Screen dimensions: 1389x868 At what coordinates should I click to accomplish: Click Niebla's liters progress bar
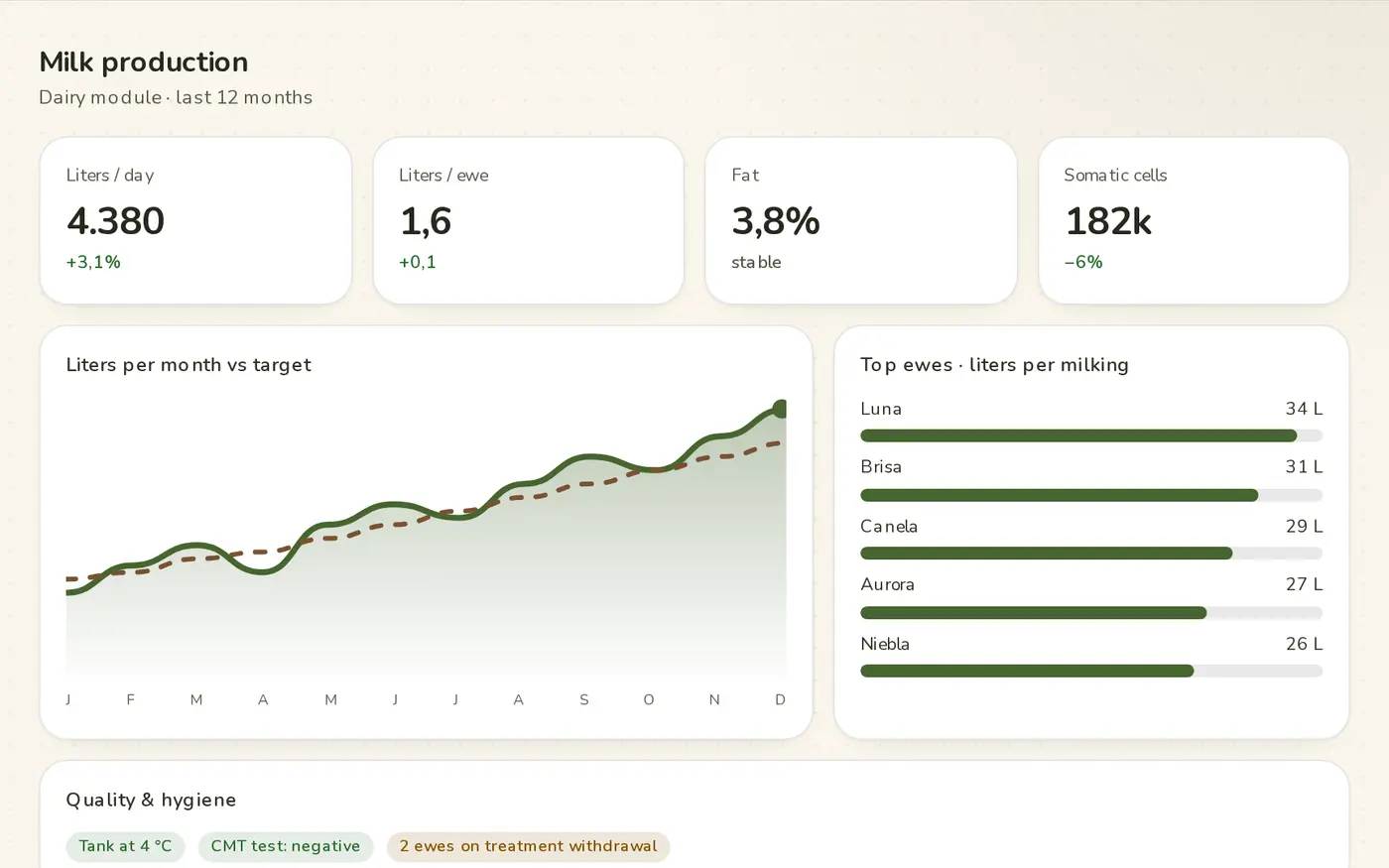pos(1091,672)
